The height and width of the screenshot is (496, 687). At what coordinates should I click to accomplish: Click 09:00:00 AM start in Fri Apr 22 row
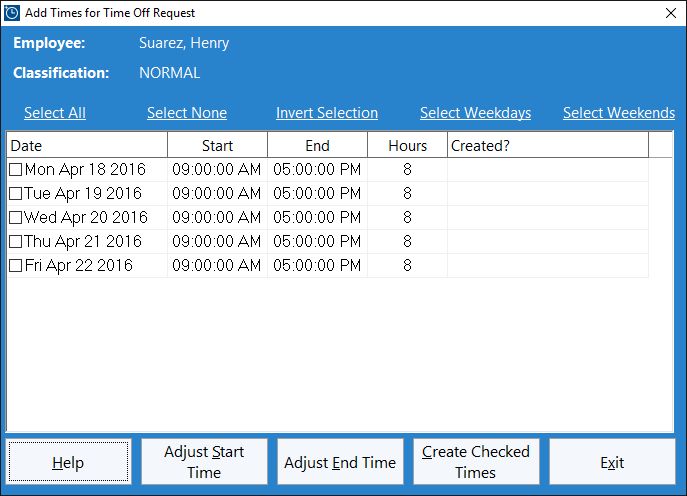[x=216, y=266]
